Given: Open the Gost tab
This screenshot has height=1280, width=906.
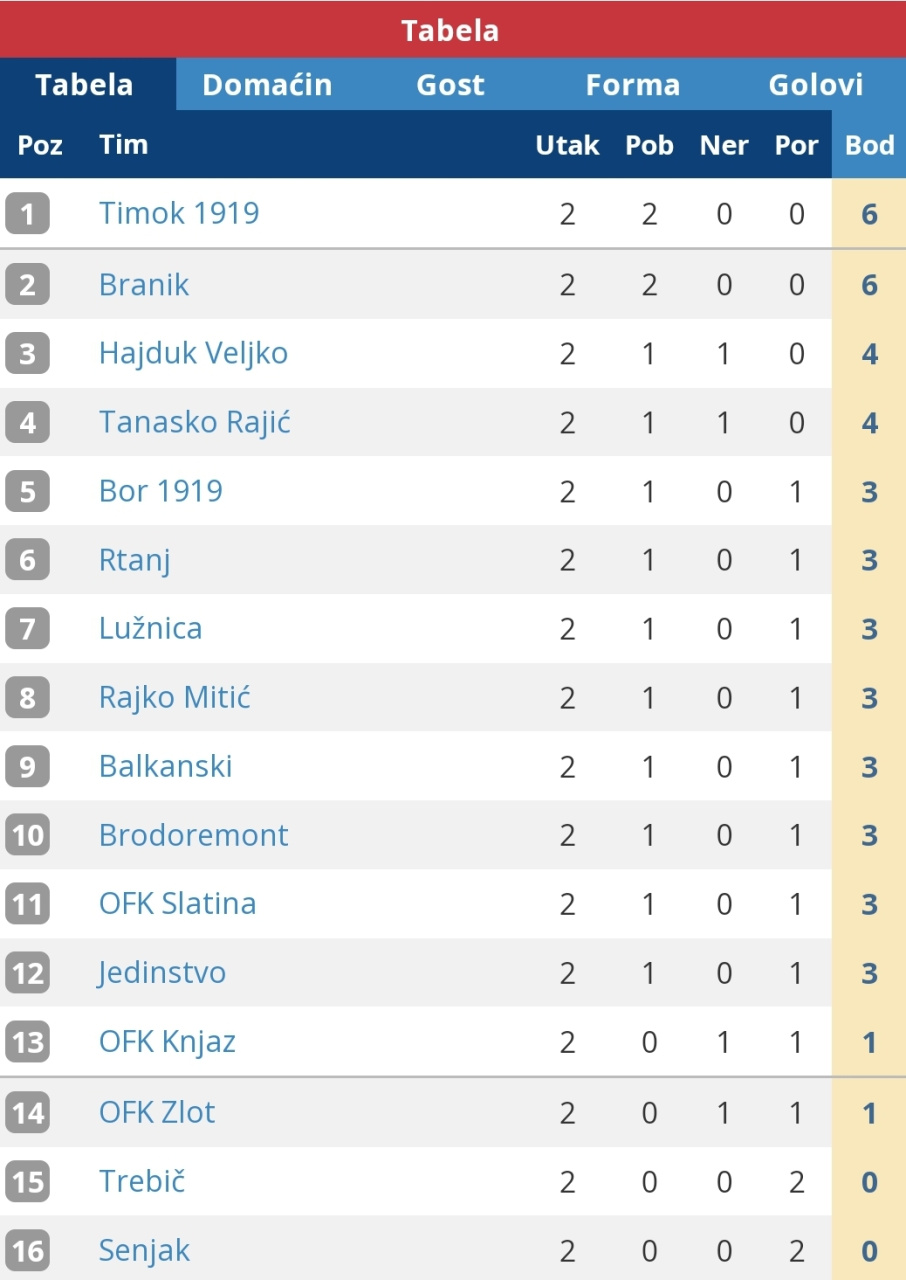Looking at the screenshot, I should (450, 85).
